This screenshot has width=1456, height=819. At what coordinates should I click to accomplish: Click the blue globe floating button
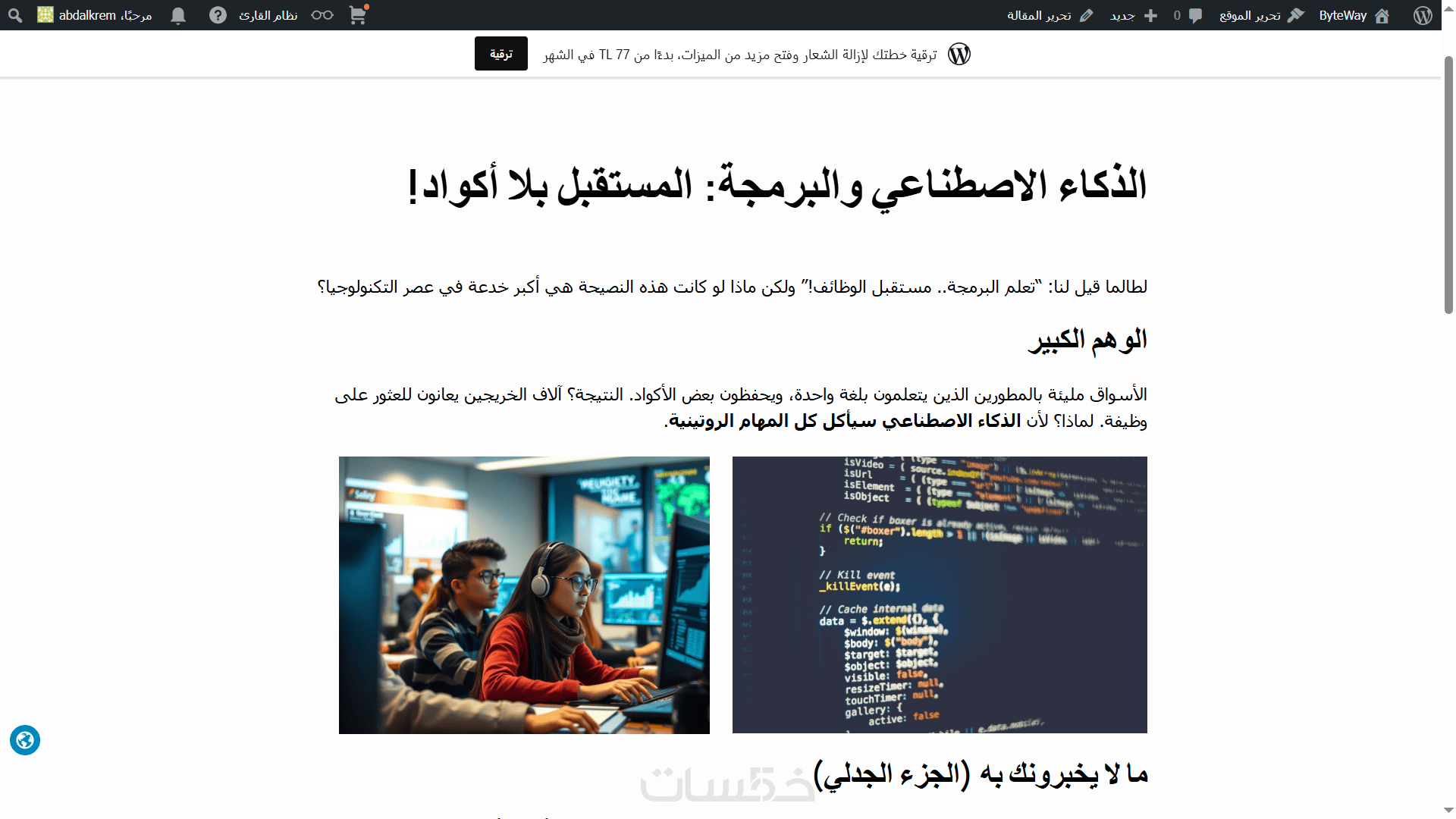click(25, 740)
